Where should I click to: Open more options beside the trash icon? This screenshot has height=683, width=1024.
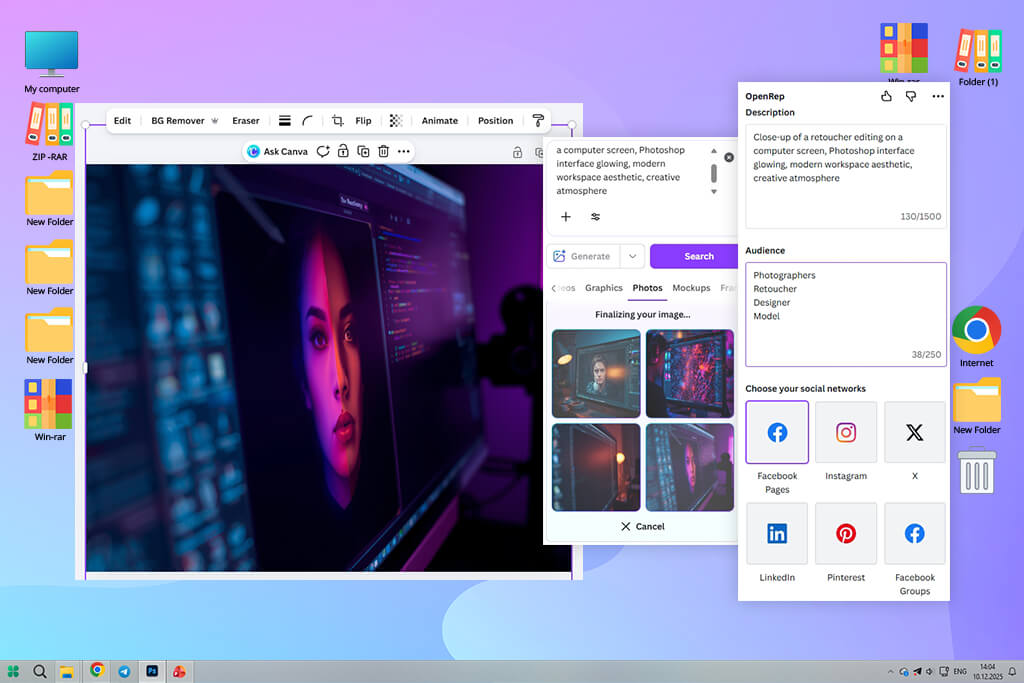404,151
